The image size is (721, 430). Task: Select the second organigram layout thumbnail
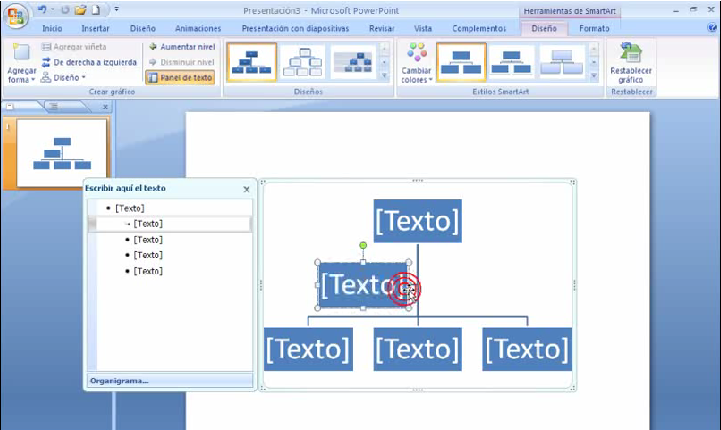(x=304, y=62)
